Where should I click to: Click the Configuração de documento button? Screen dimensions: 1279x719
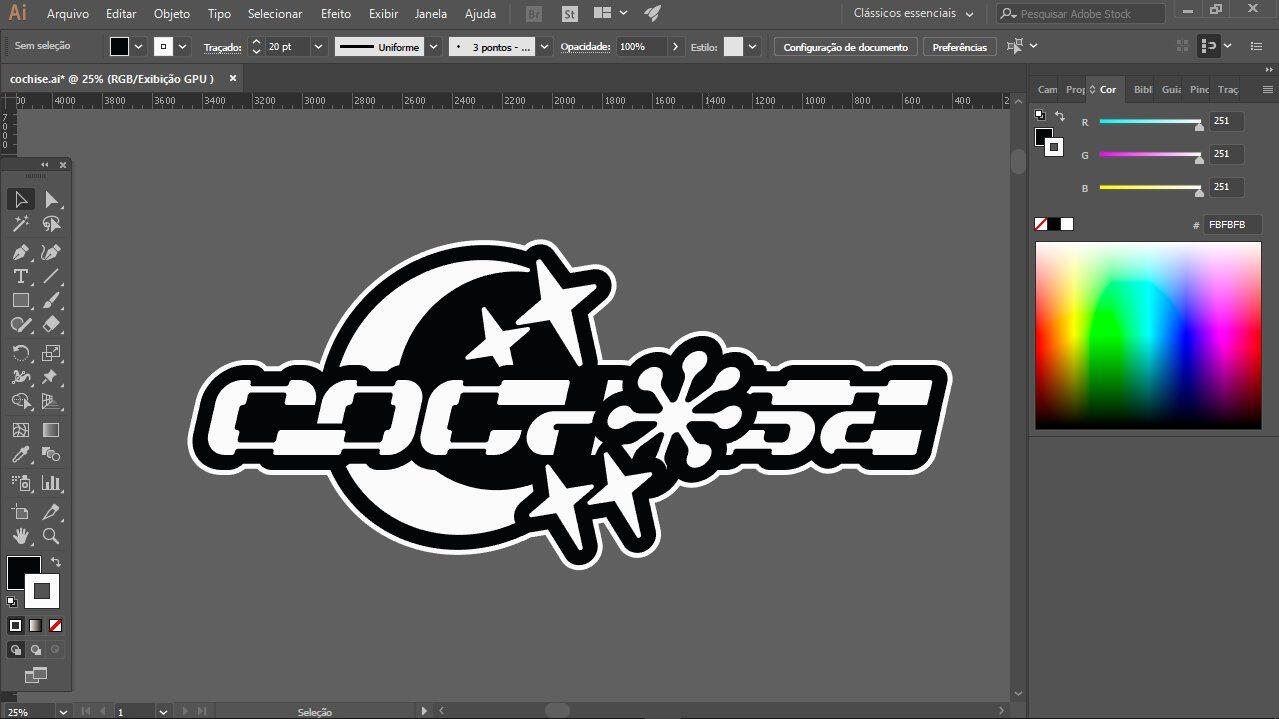[845, 47]
